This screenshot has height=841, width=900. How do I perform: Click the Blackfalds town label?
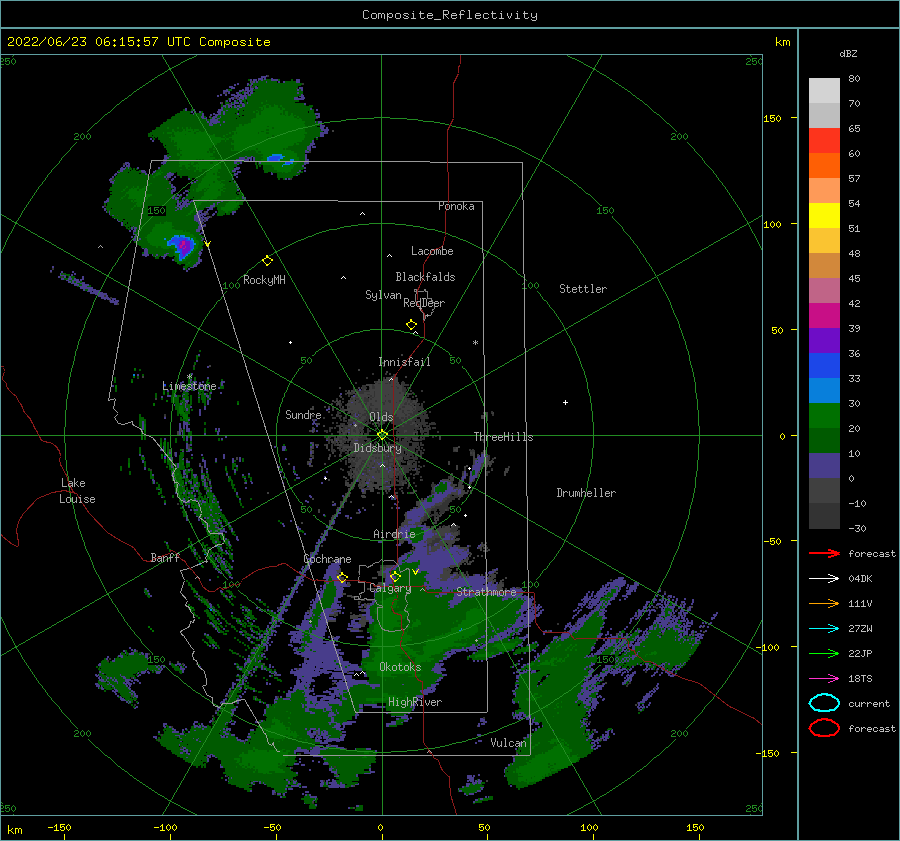tap(425, 277)
